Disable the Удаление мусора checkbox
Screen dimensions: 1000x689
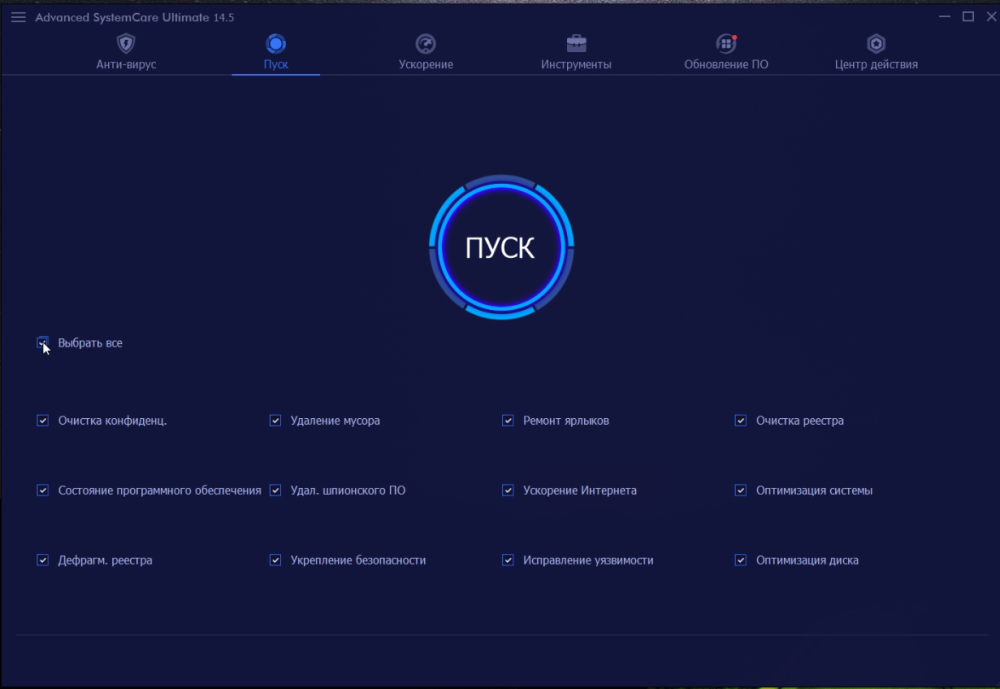pyautogui.click(x=275, y=421)
